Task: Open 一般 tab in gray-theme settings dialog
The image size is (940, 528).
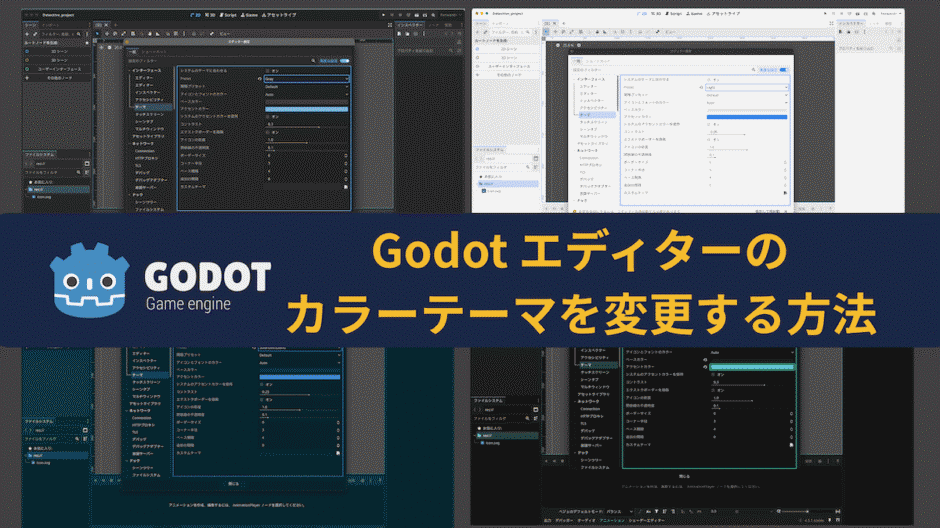Action: [x=132, y=52]
